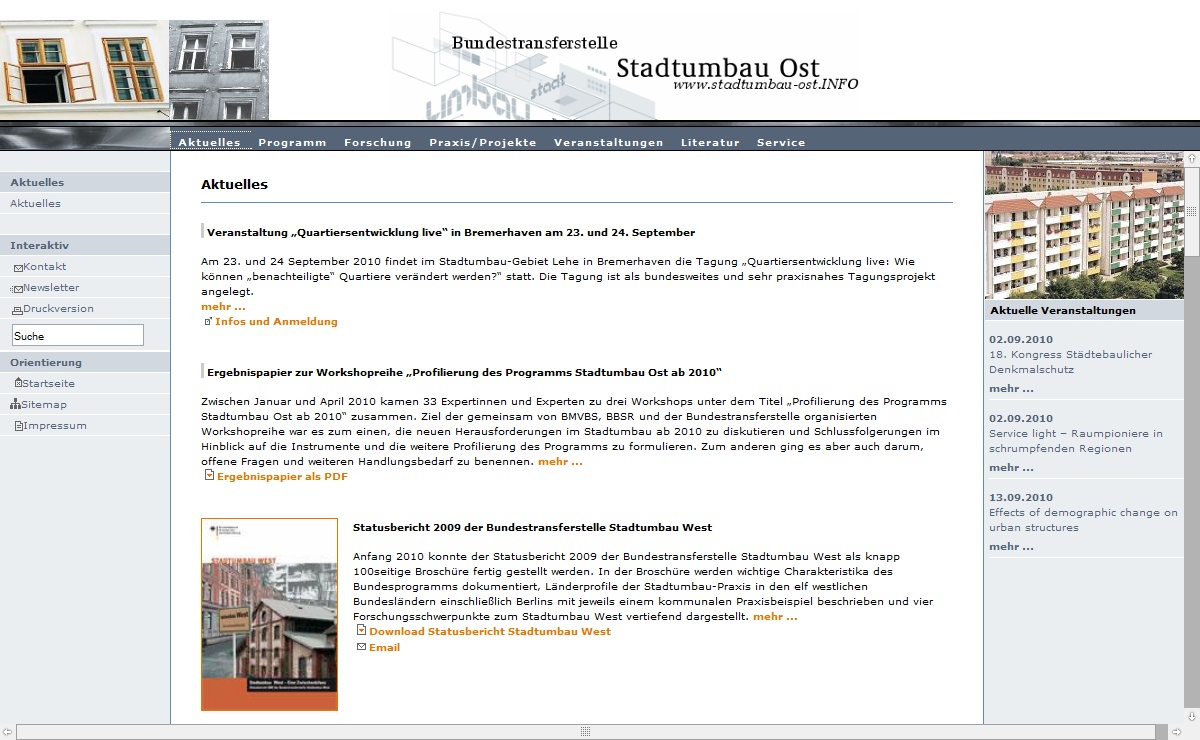1200x740 pixels.
Task: Click the sitemap tree icon
Action: pyautogui.click(x=15, y=405)
